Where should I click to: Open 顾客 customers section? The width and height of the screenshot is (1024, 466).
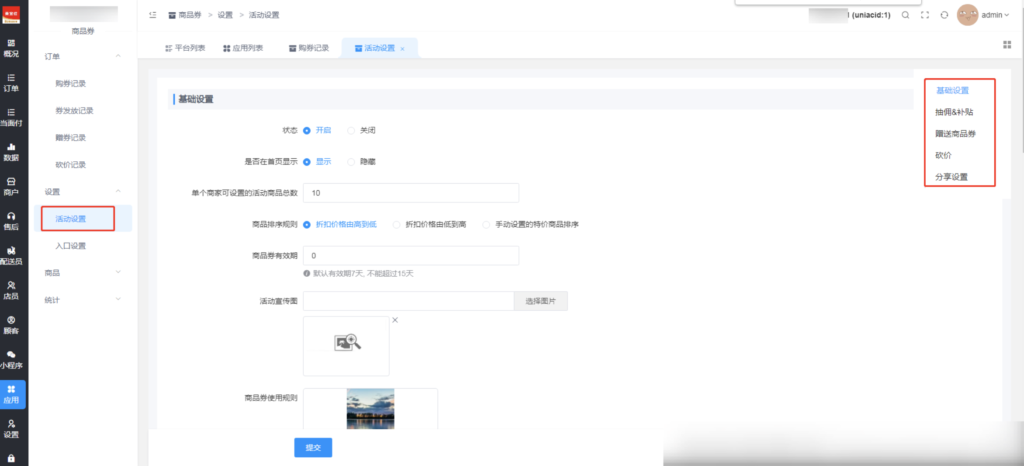(x=11, y=325)
